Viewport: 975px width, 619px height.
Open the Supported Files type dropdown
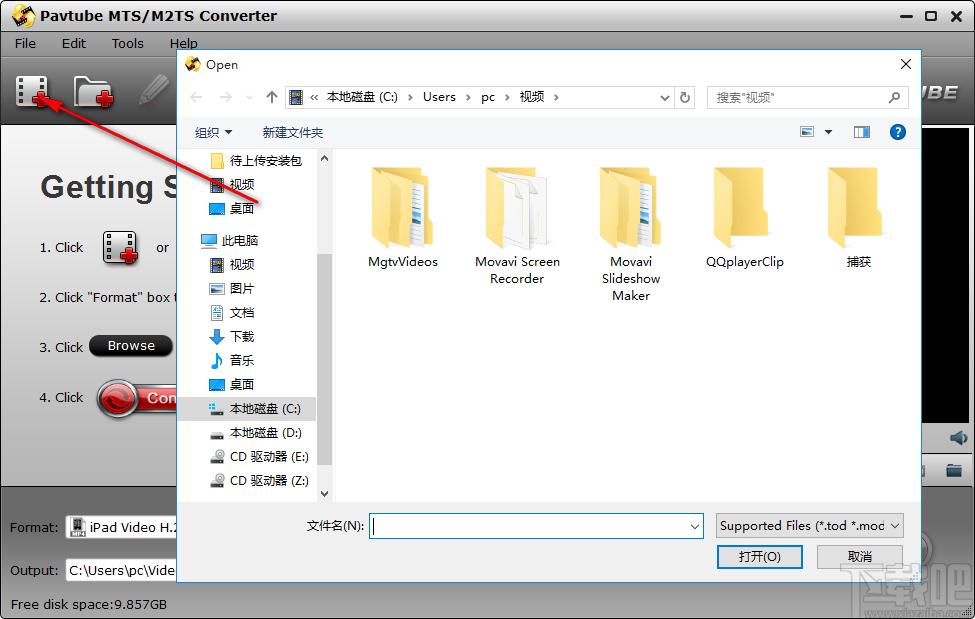pos(810,526)
